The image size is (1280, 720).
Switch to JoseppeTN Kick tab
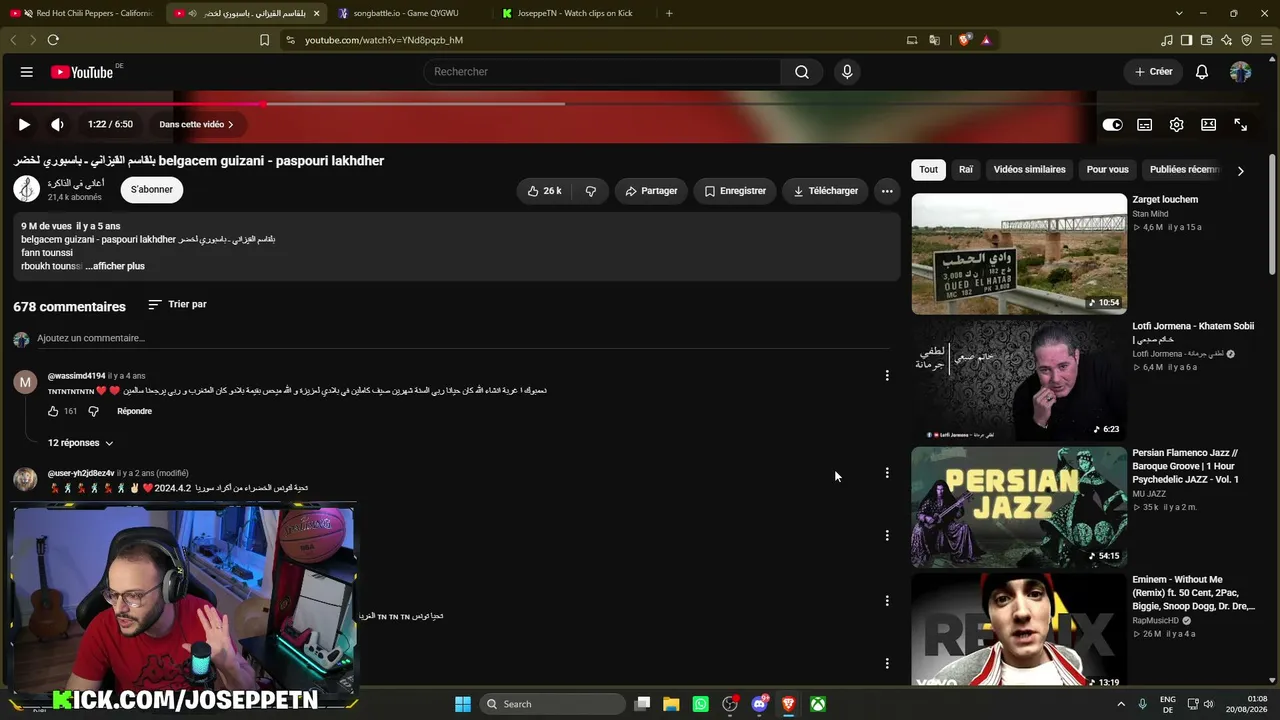pyautogui.click(x=575, y=13)
